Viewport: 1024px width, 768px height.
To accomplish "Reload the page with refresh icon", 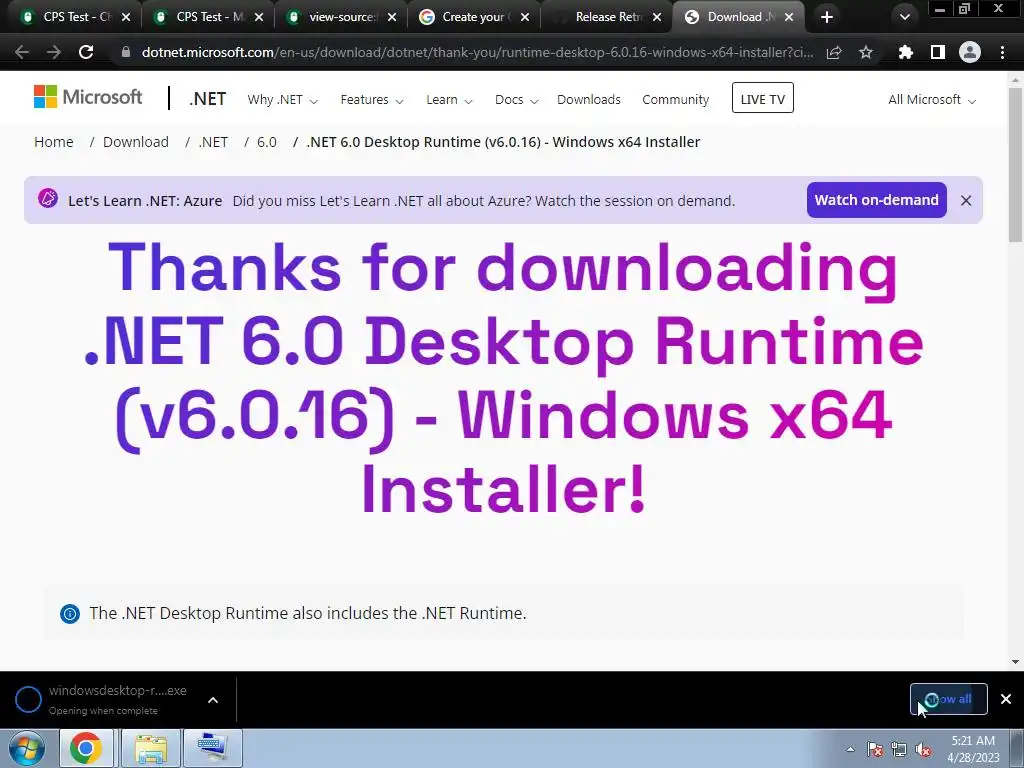I will pyautogui.click(x=86, y=52).
